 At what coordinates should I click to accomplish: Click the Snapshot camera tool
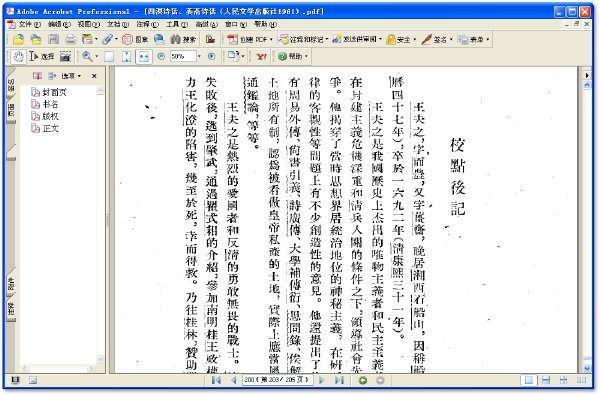[65, 57]
